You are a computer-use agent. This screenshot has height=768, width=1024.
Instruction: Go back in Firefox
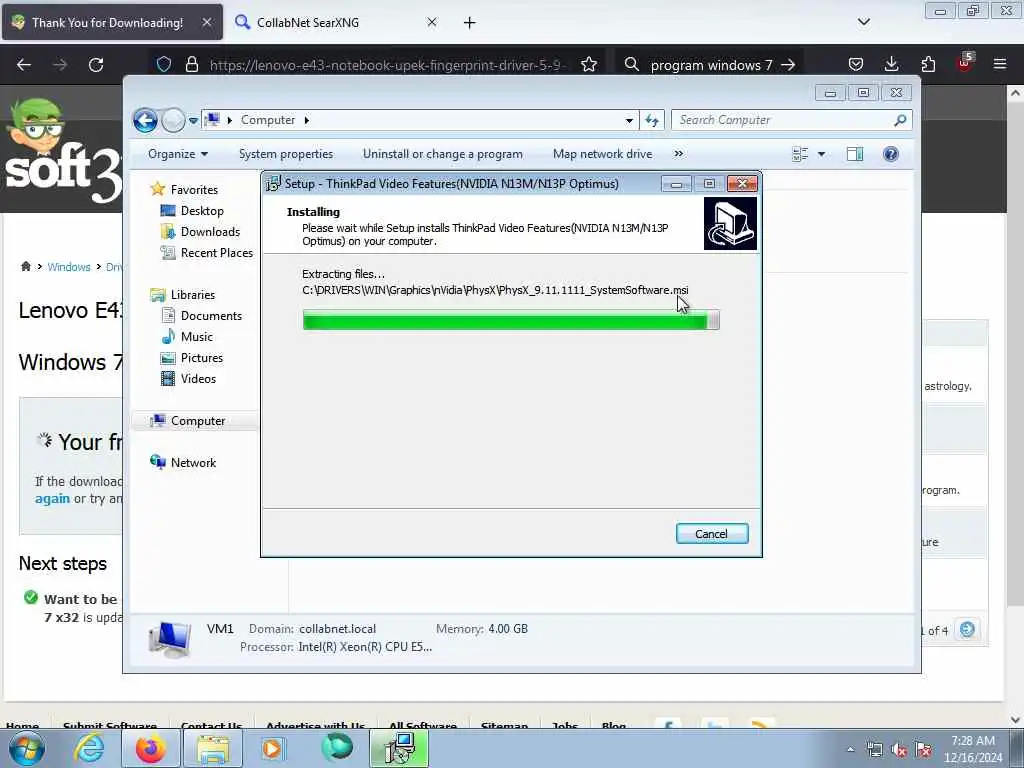pyautogui.click(x=24, y=65)
